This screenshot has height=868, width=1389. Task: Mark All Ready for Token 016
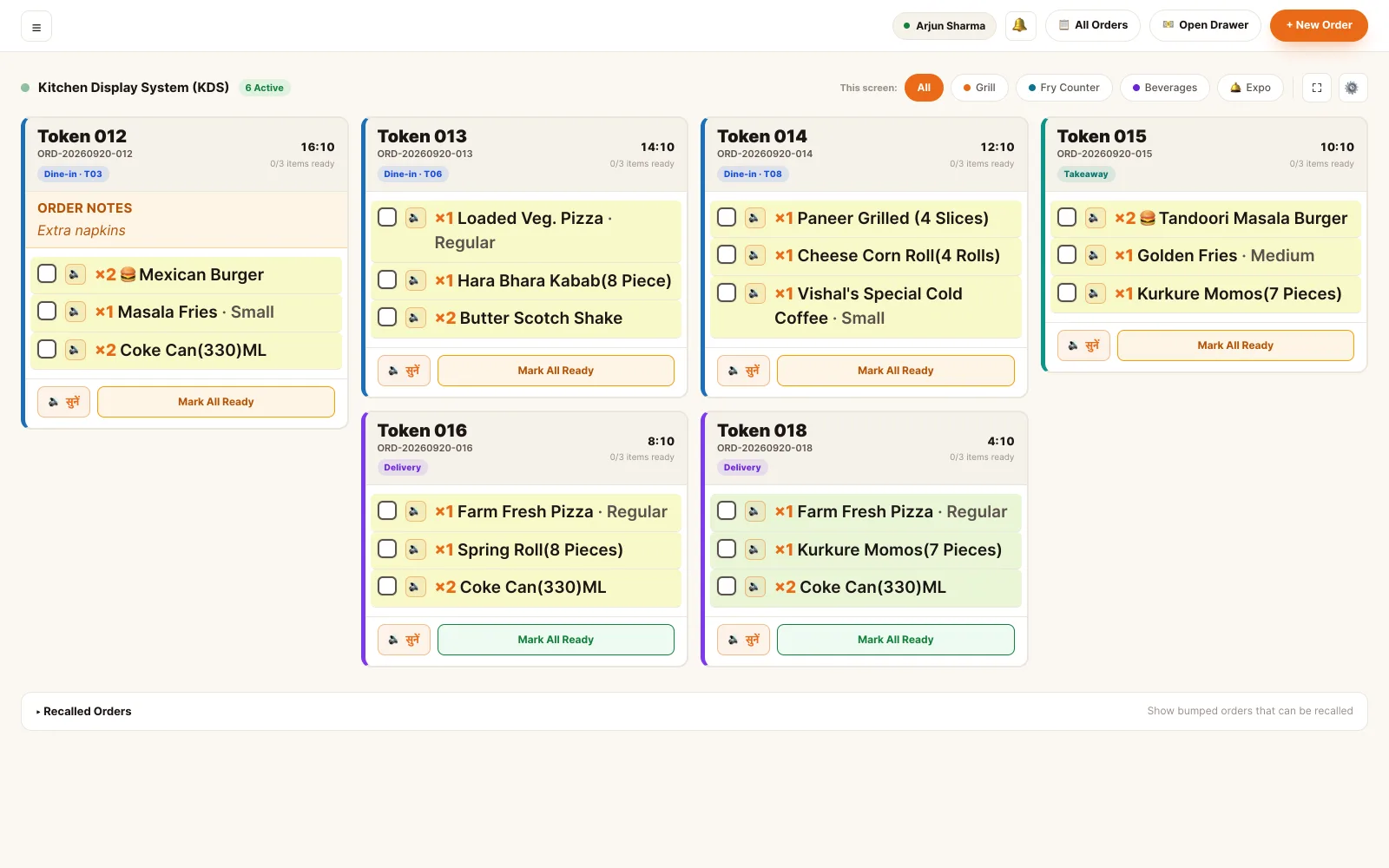click(x=556, y=640)
